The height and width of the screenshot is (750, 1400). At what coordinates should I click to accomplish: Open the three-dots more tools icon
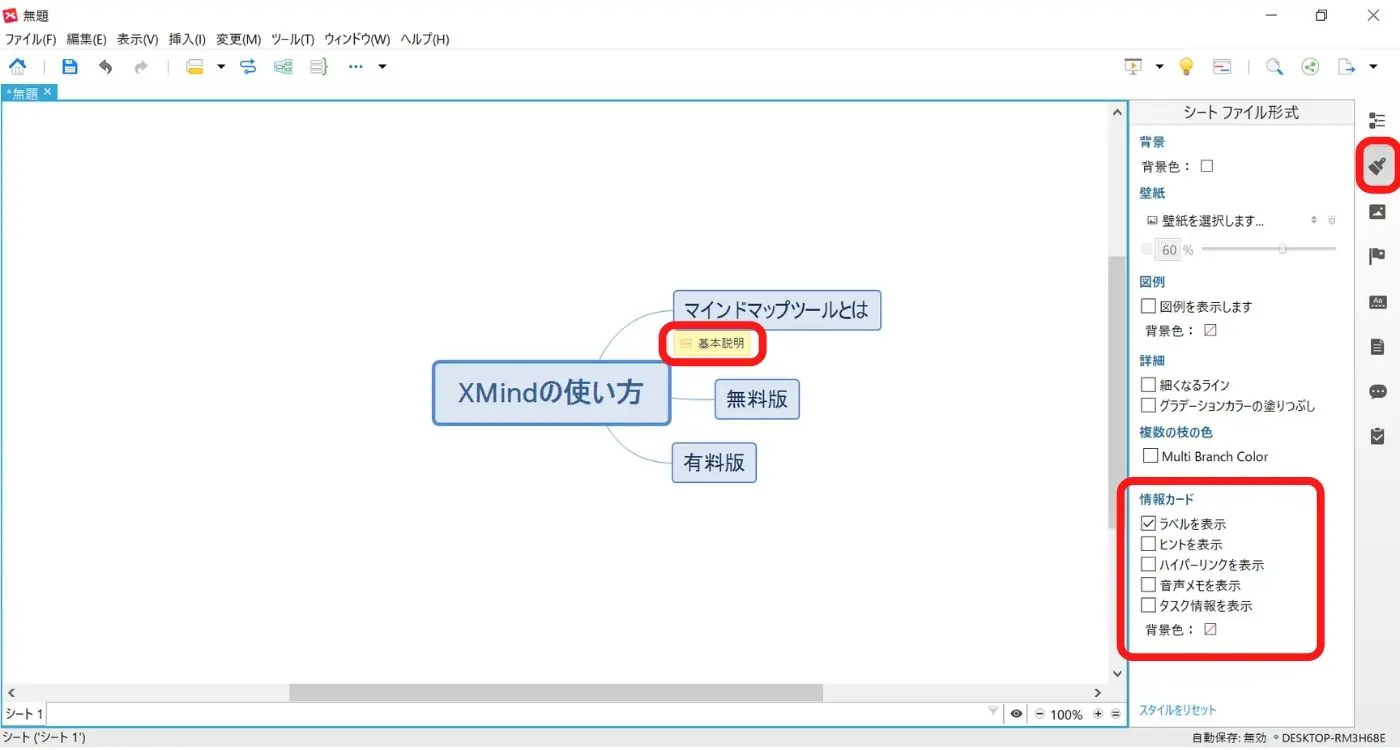click(356, 67)
